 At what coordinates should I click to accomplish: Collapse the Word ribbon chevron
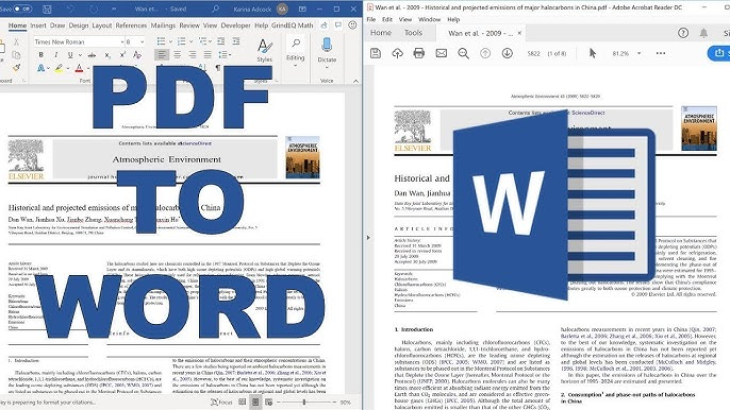(x=356, y=81)
